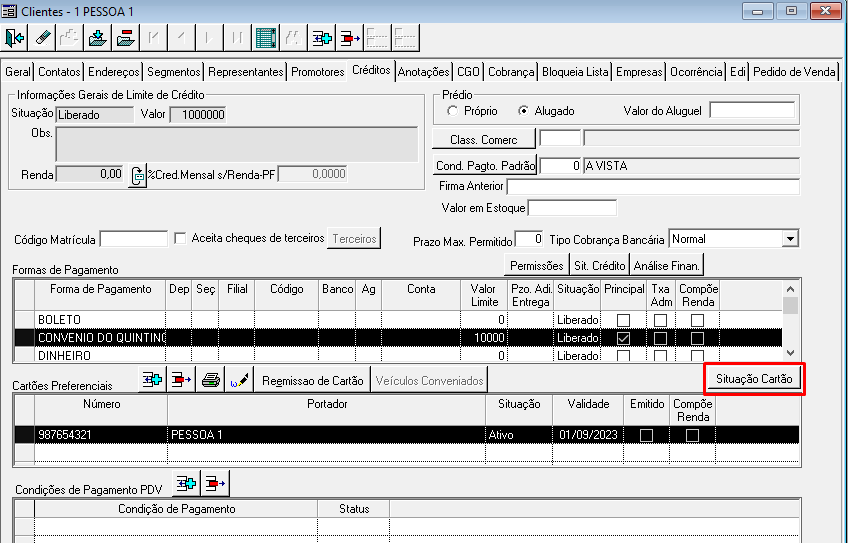This screenshot has height=543, width=848.
Task: Toggle Principal checkbox in BOLETO row
Action: [623, 320]
